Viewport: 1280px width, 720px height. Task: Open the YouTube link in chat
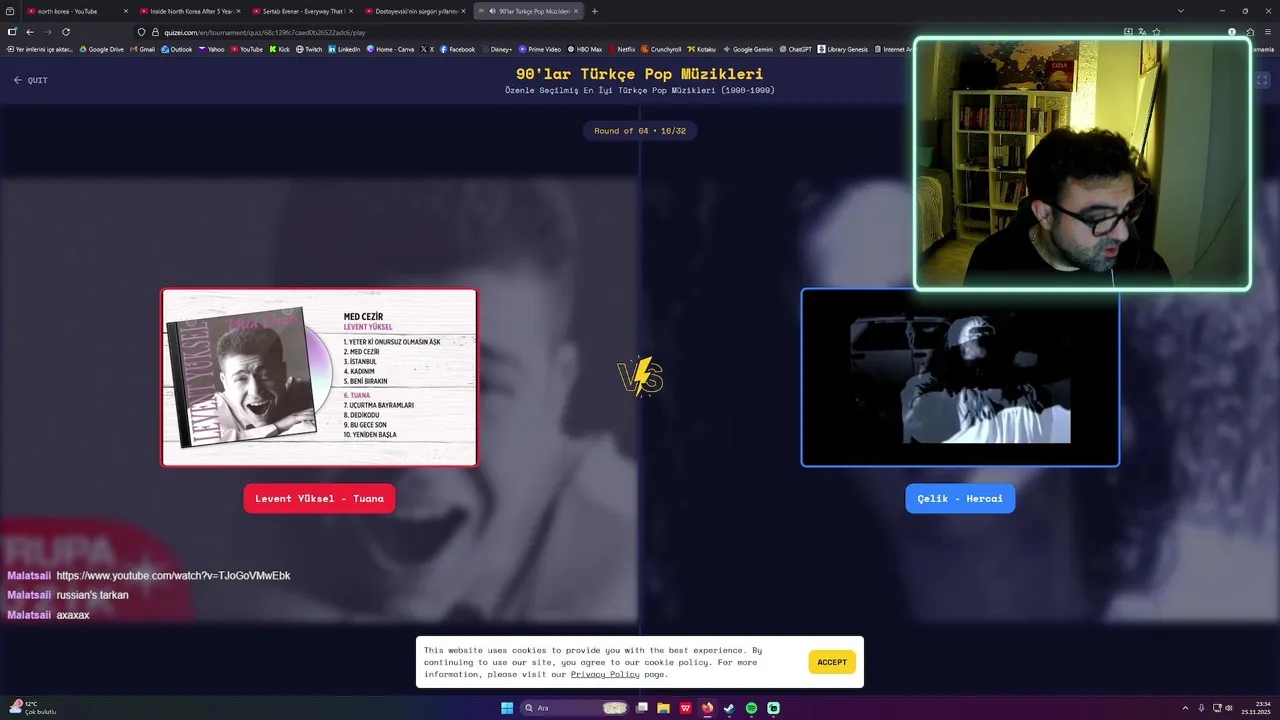pyautogui.click(x=173, y=576)
